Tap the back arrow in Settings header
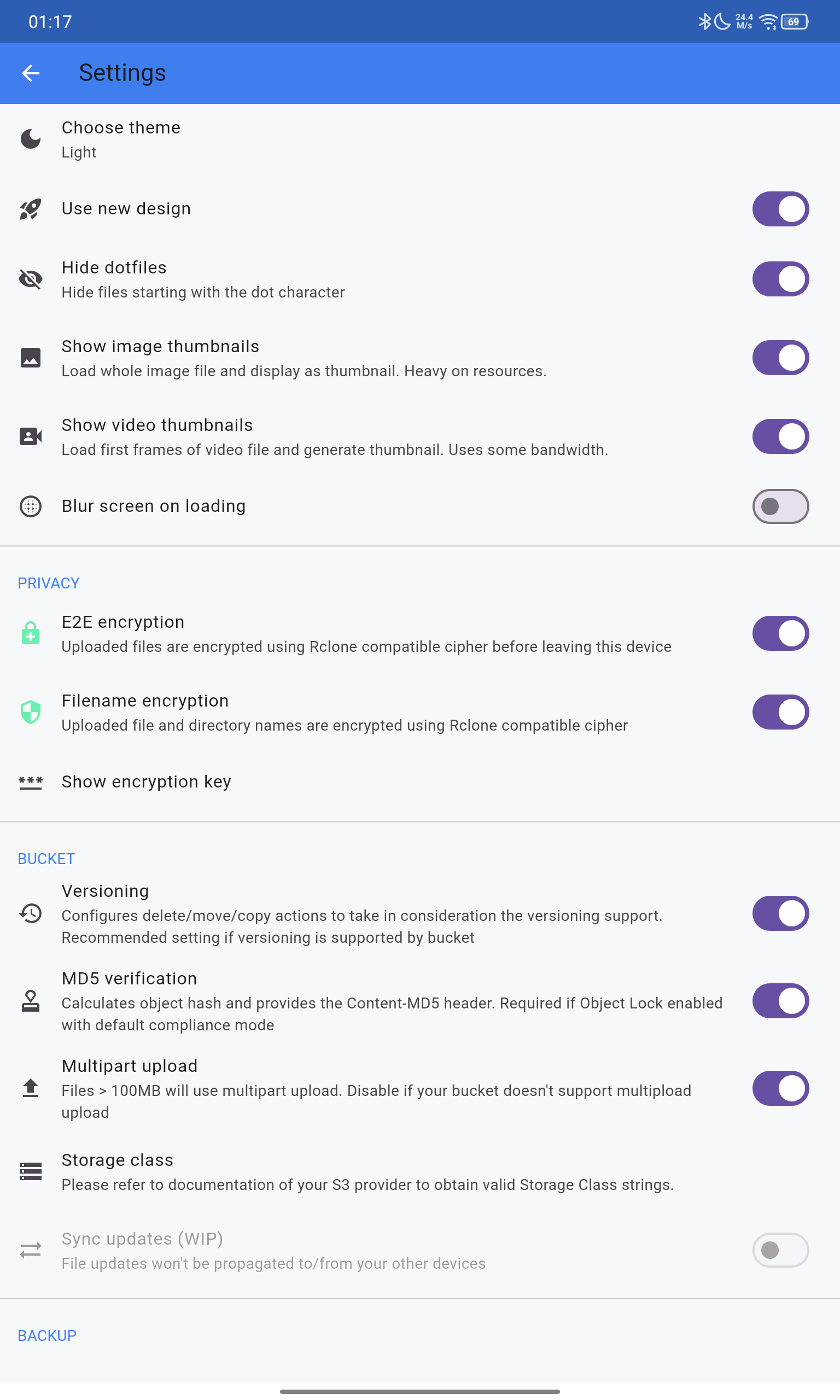The image size is (840, 1400). [31, 73]
